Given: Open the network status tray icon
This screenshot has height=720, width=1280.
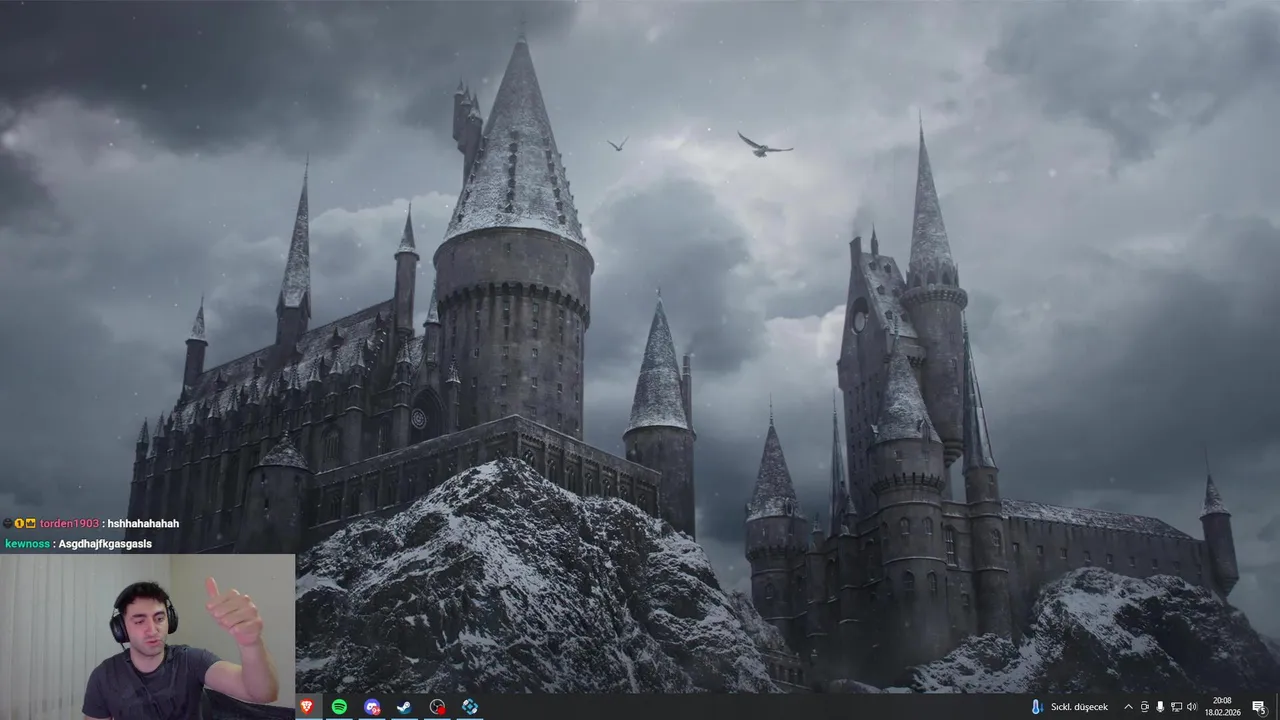Looking at the screenshot, I should tap(1176, 707).
